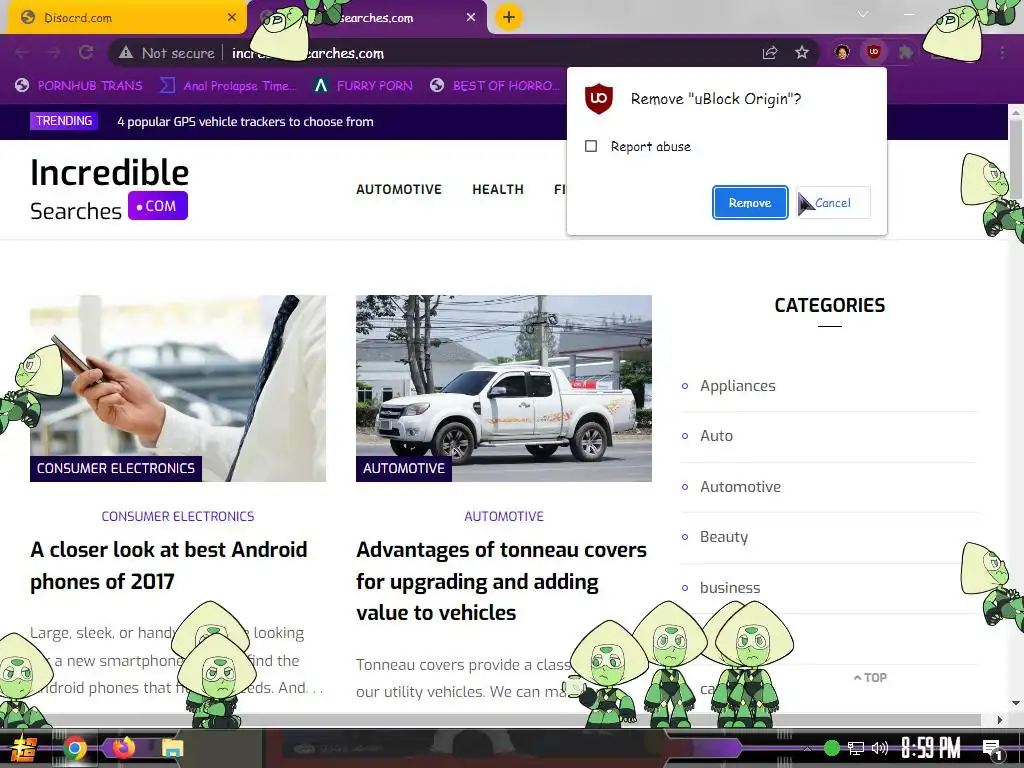Click the vertical scrollbar thumb
The image size is (1024, 768).
(x=1016, y=159)
